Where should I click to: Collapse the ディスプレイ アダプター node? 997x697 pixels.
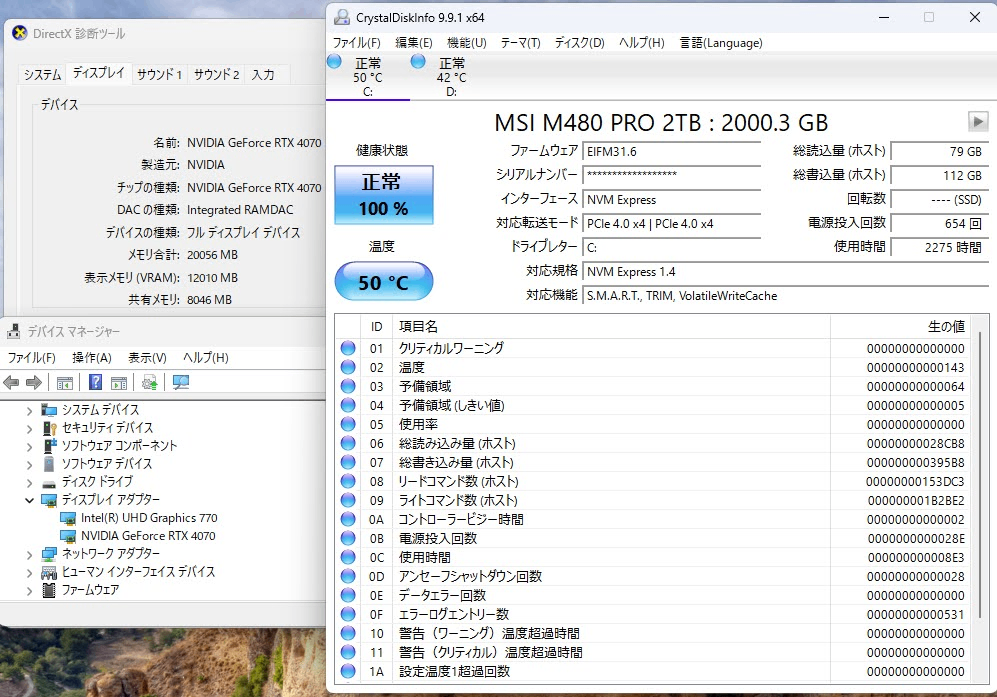[29, 500]
